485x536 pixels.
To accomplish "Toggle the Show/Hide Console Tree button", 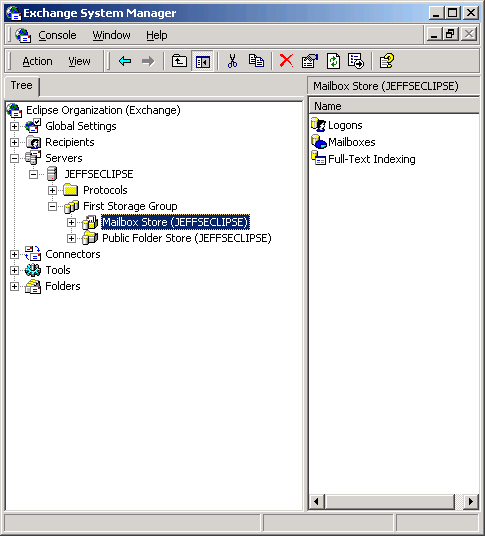I will pos(202,62).
